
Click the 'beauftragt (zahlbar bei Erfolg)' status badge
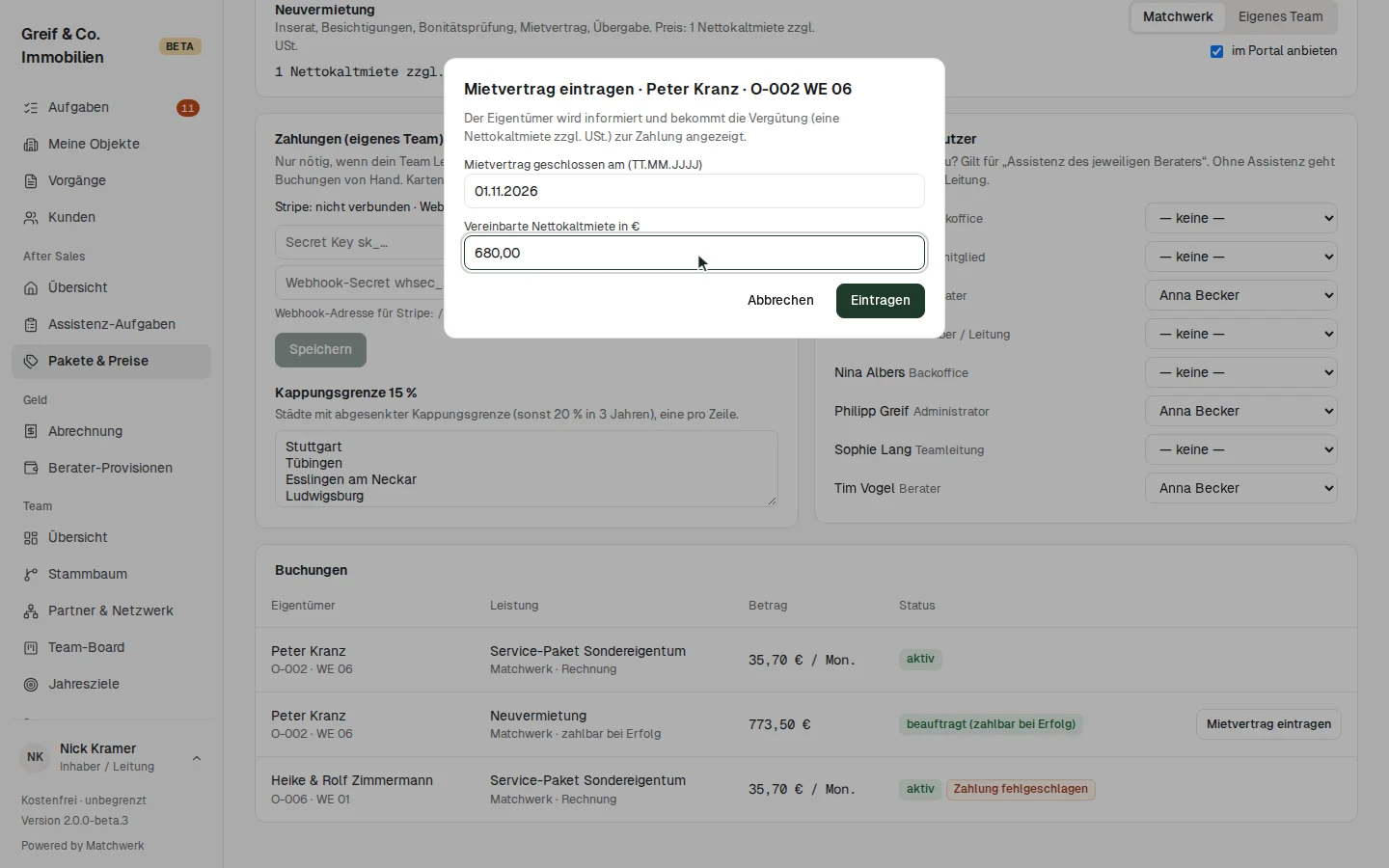991,724
